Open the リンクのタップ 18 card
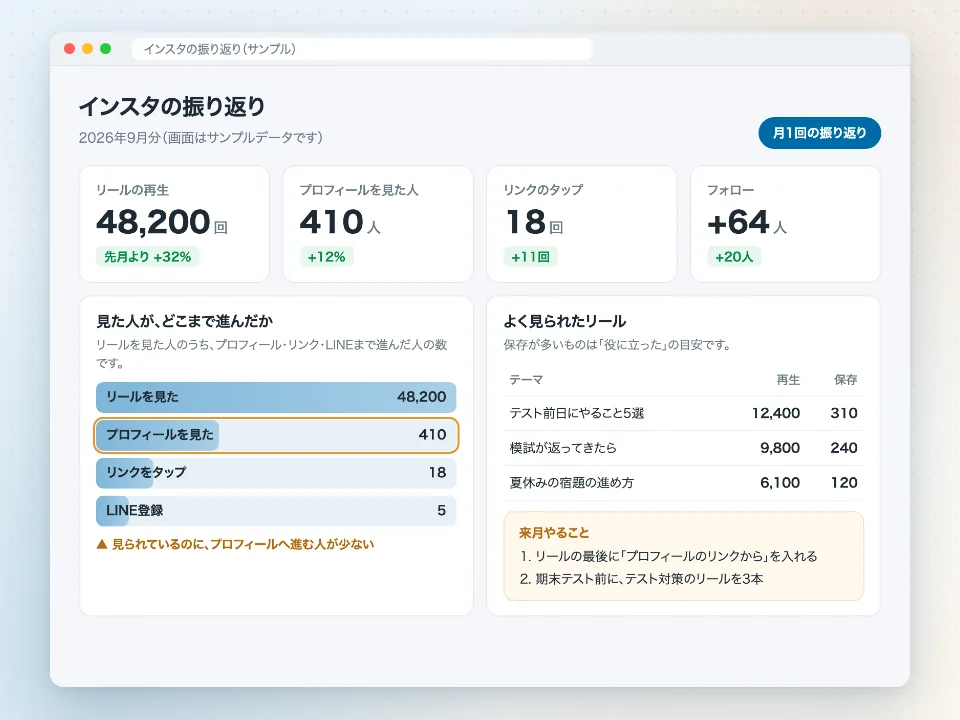Image resolution: width=960 pixels, height=720 pixels. (x=582, y=224)
